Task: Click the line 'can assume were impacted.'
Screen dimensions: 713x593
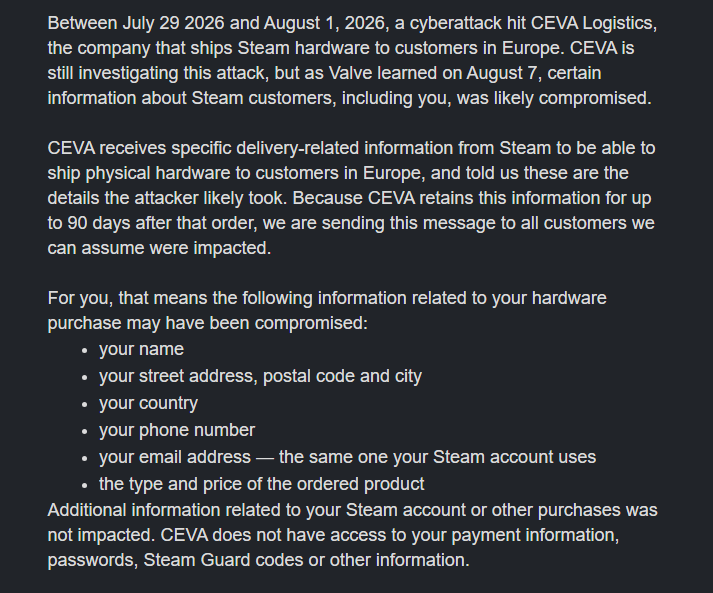Action: 159,248
